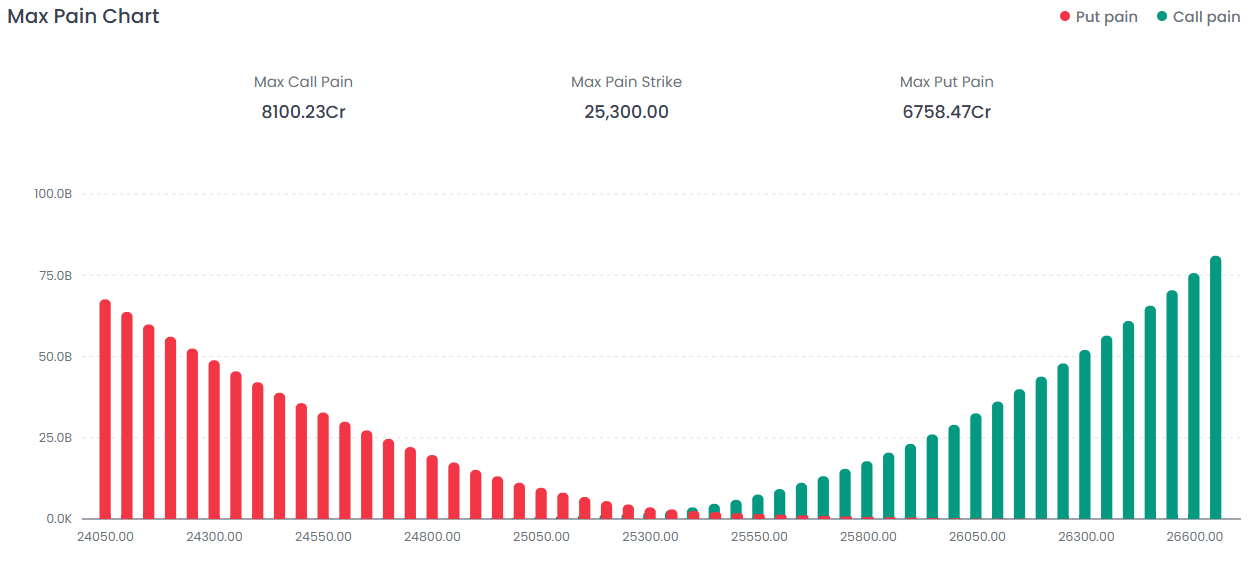Click the 24550.00 x-axis strike label

tap(323, 537)
